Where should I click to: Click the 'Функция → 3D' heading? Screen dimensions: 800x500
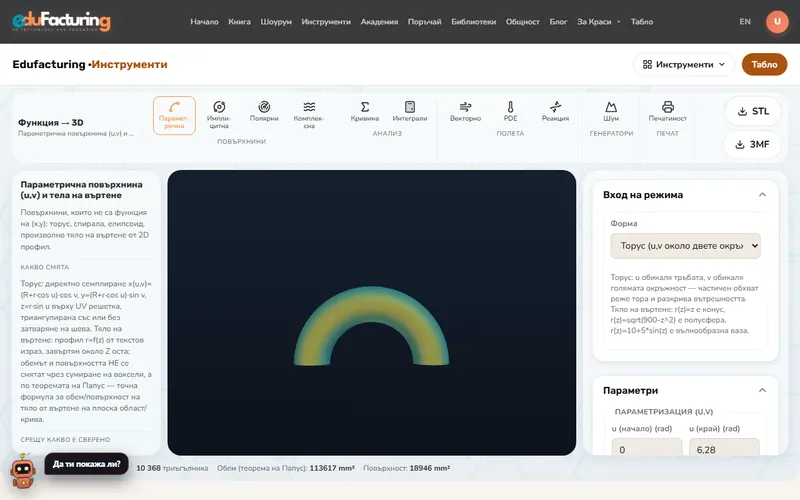coord(51,122)
